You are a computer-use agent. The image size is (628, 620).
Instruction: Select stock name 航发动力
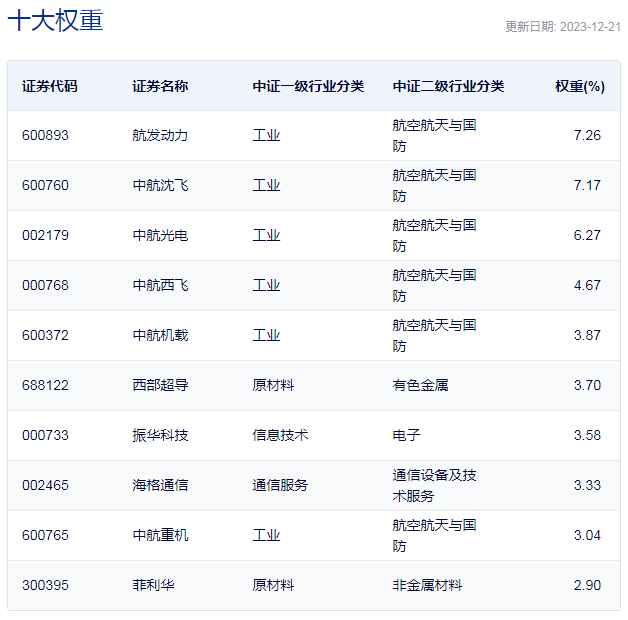click(x=160, y=135)
